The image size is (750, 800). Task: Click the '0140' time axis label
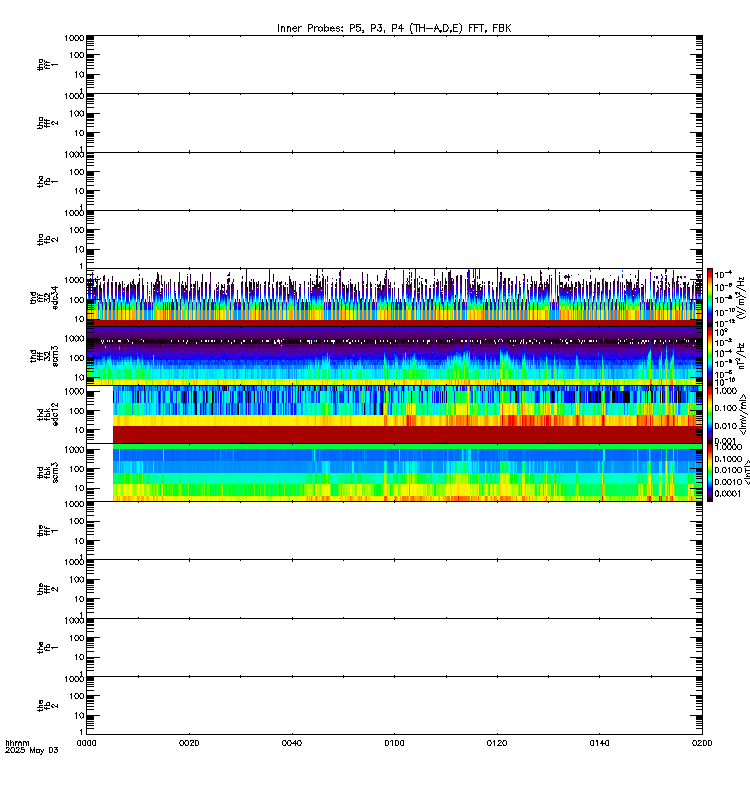pyautogui.click(x=599, y=743)
